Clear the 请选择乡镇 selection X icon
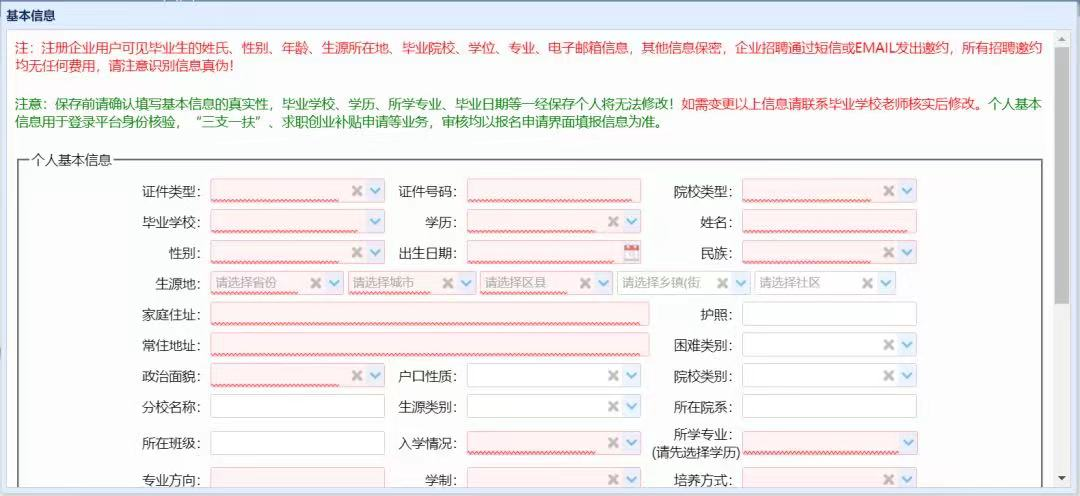 (x=723, y=282)
